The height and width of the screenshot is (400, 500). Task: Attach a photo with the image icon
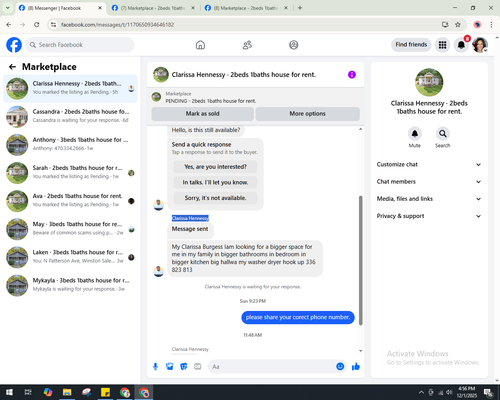tap(170, 367)
